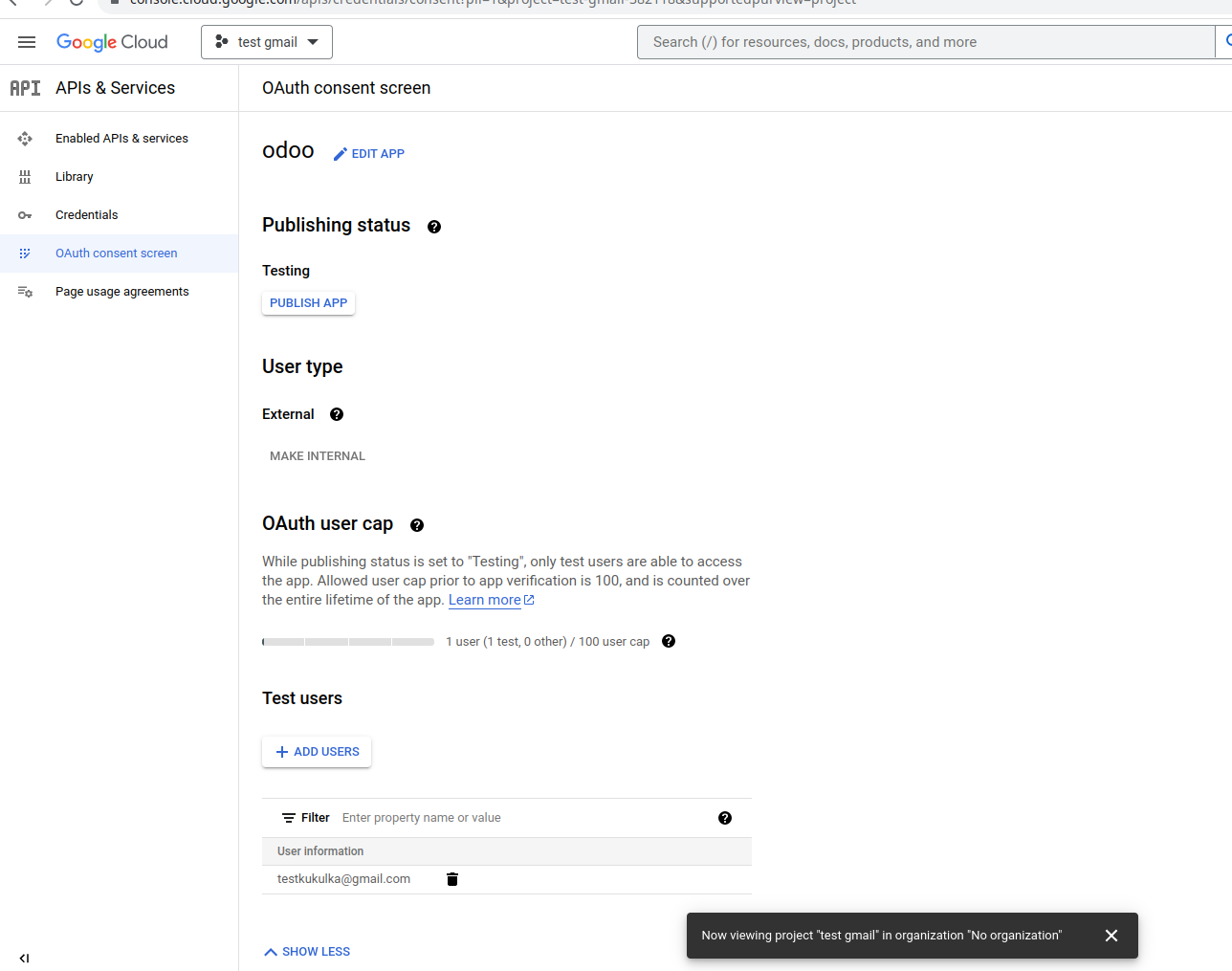Click the pencil edit icon next to odoo
1232x971 pixels.
[340, 154]
